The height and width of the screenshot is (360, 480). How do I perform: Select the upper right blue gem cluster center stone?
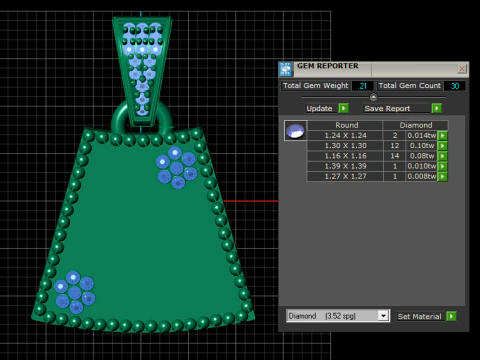177,168
